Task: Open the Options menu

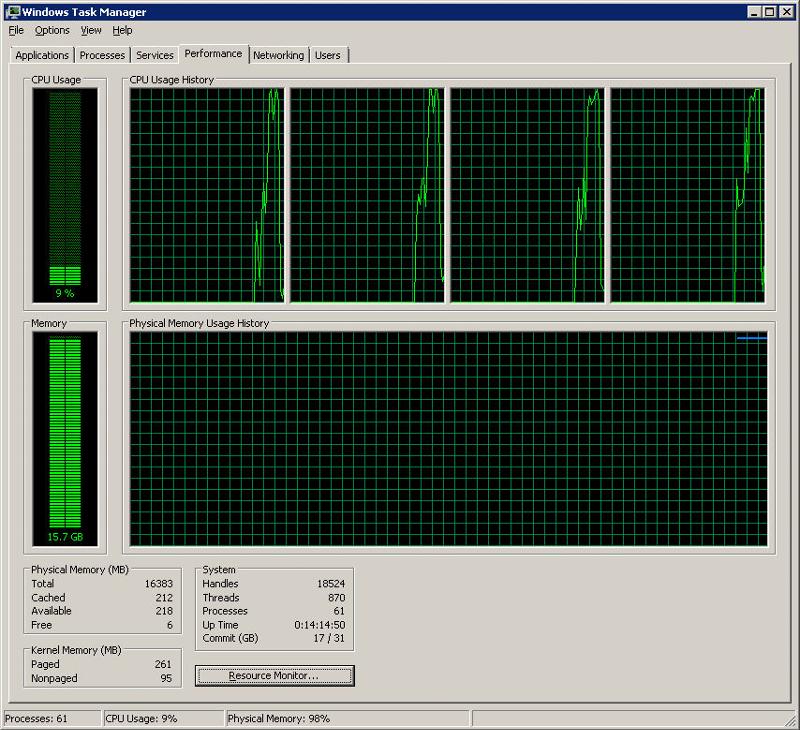Action: coord(52,31)
